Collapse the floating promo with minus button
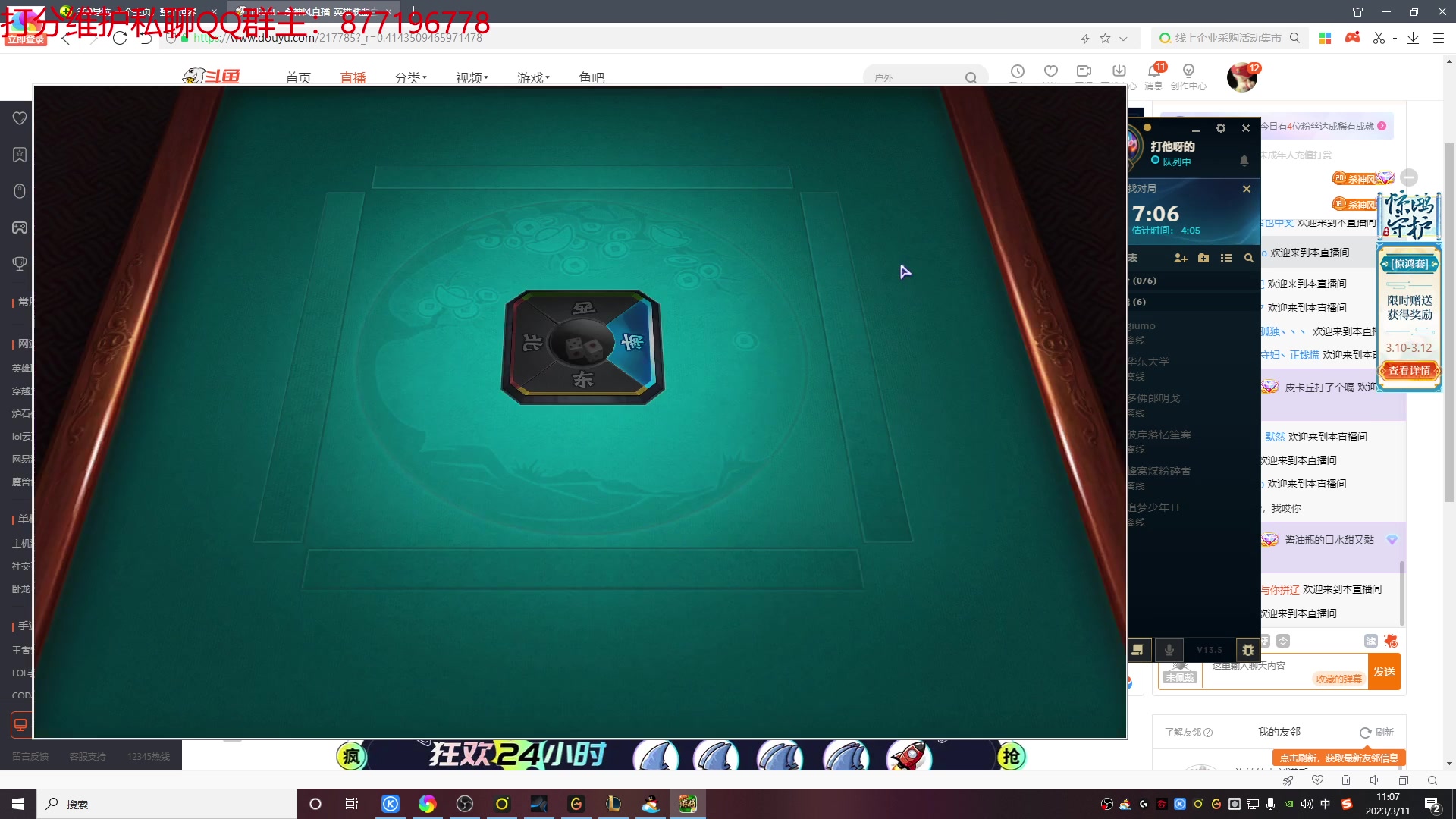The height and width of the screenshot is (819, 1456). pos(1409,177)
